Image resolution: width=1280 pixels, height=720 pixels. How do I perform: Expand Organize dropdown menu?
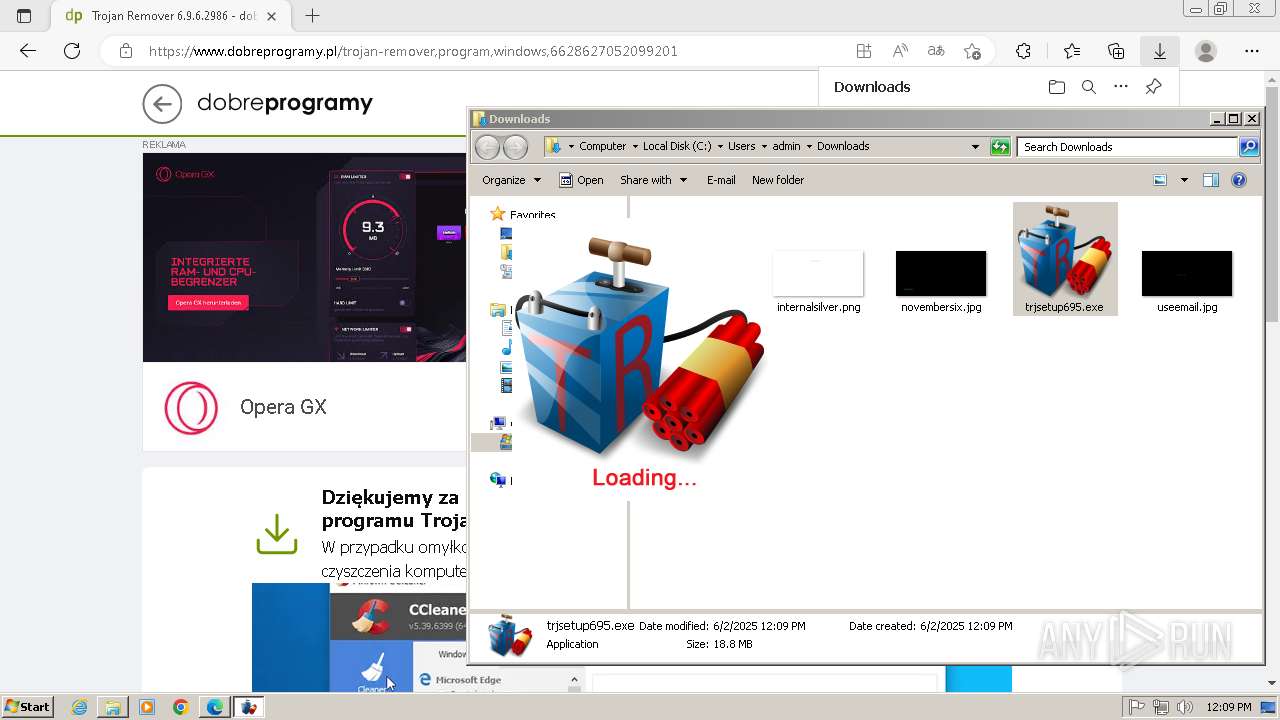(x=511, y=180)
